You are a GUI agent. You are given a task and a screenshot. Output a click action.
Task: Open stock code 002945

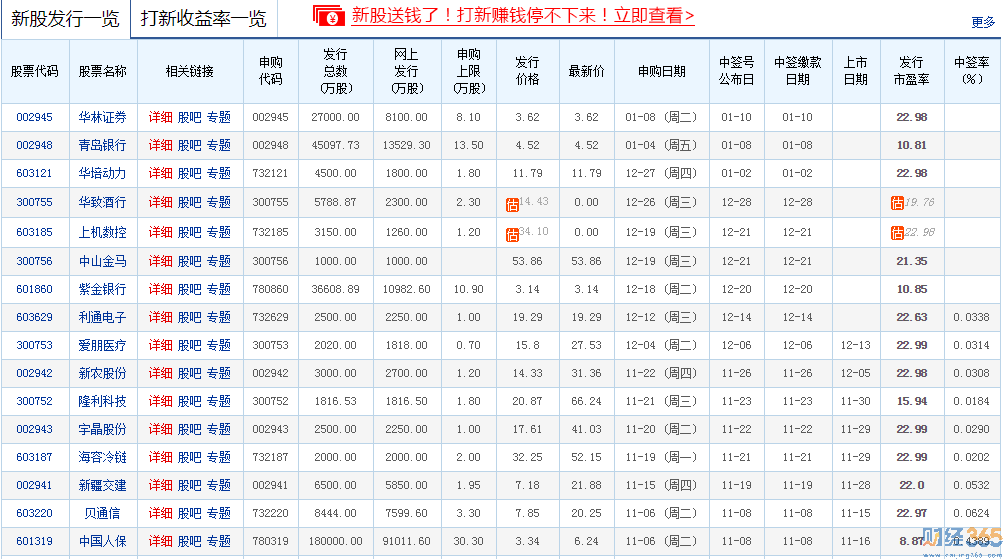(x=35, y=117)
